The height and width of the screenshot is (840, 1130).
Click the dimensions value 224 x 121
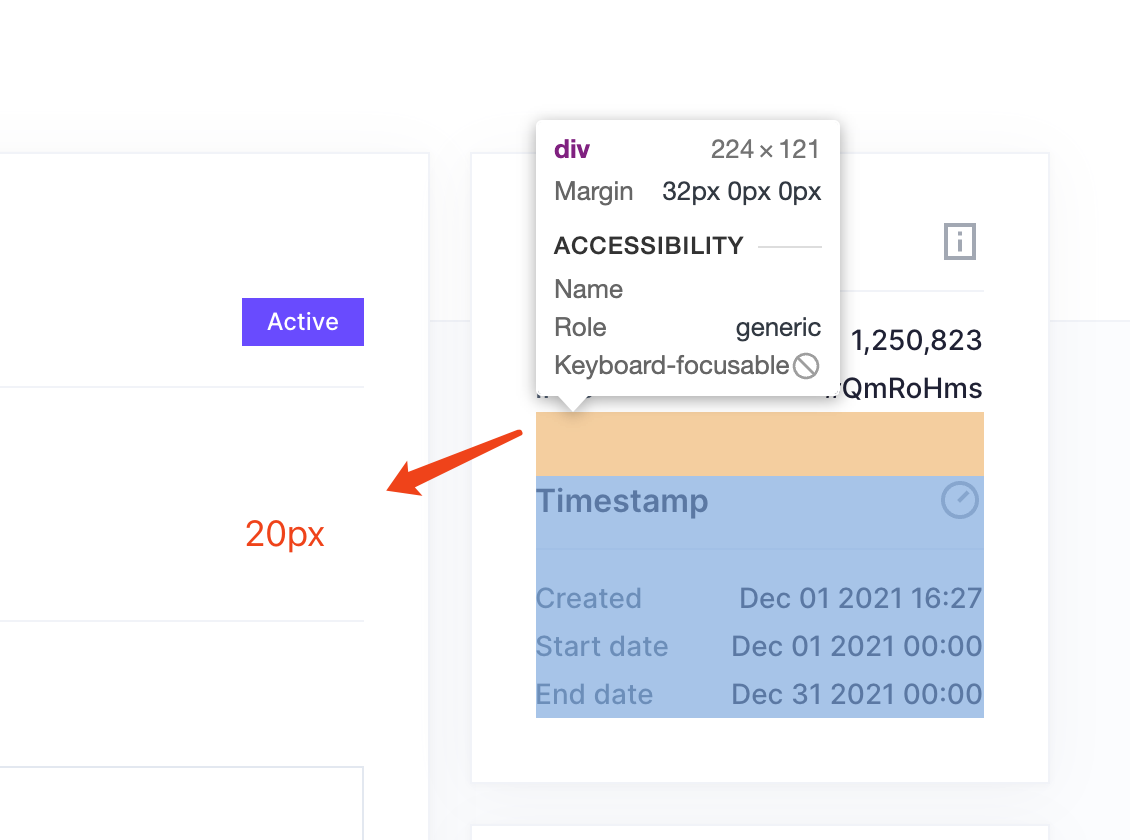(x=765, y=148)
